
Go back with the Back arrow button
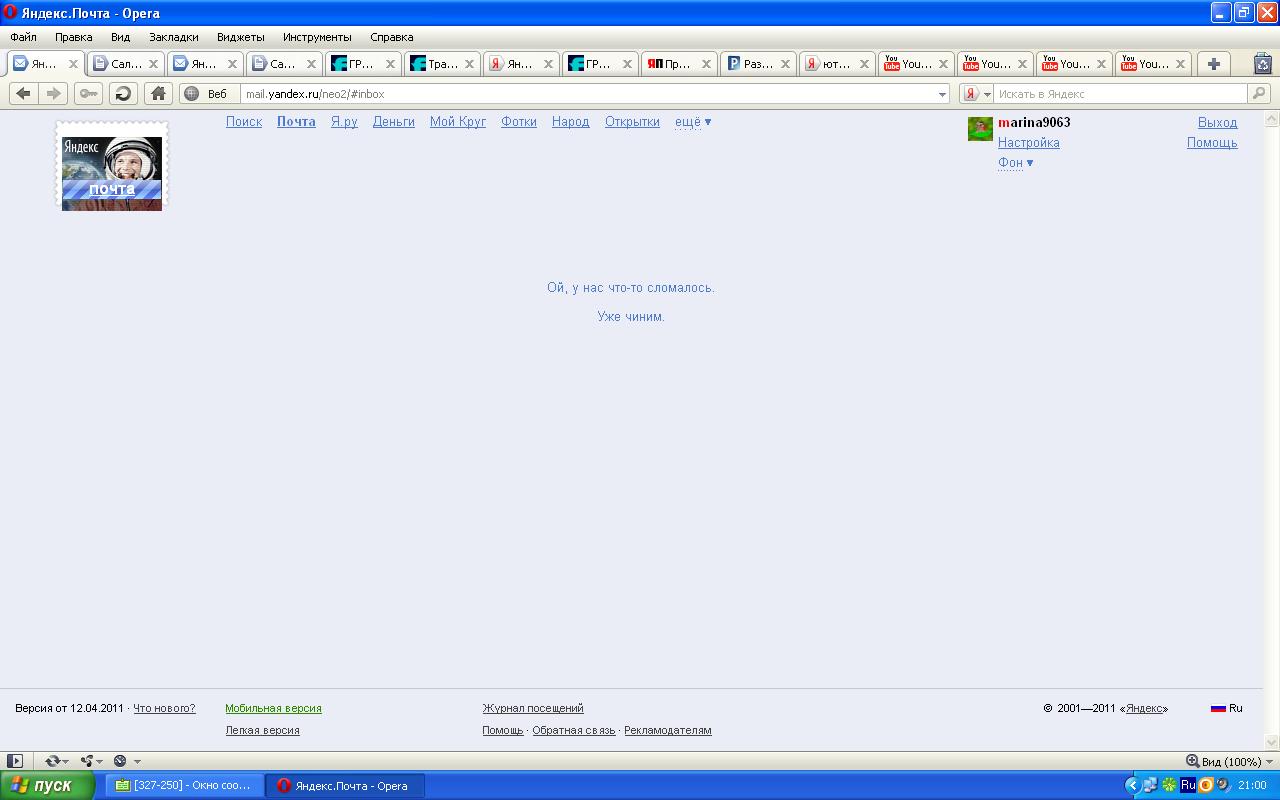(x=24, y=93)
